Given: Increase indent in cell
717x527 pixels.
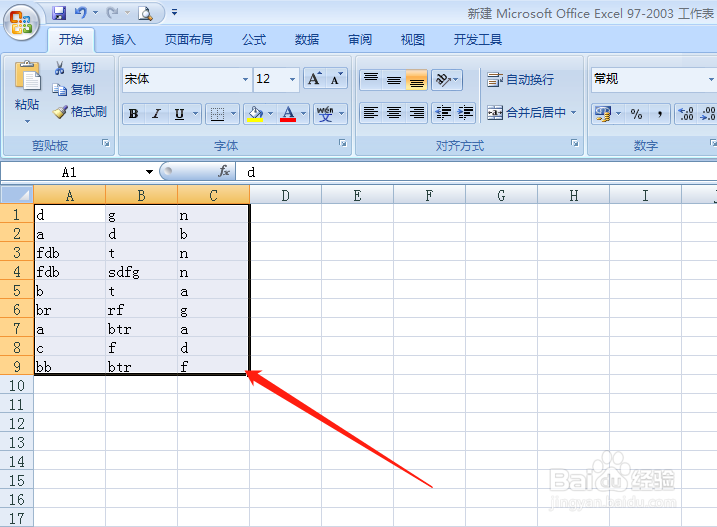Looking at the screenshot, I should point(465,113).
